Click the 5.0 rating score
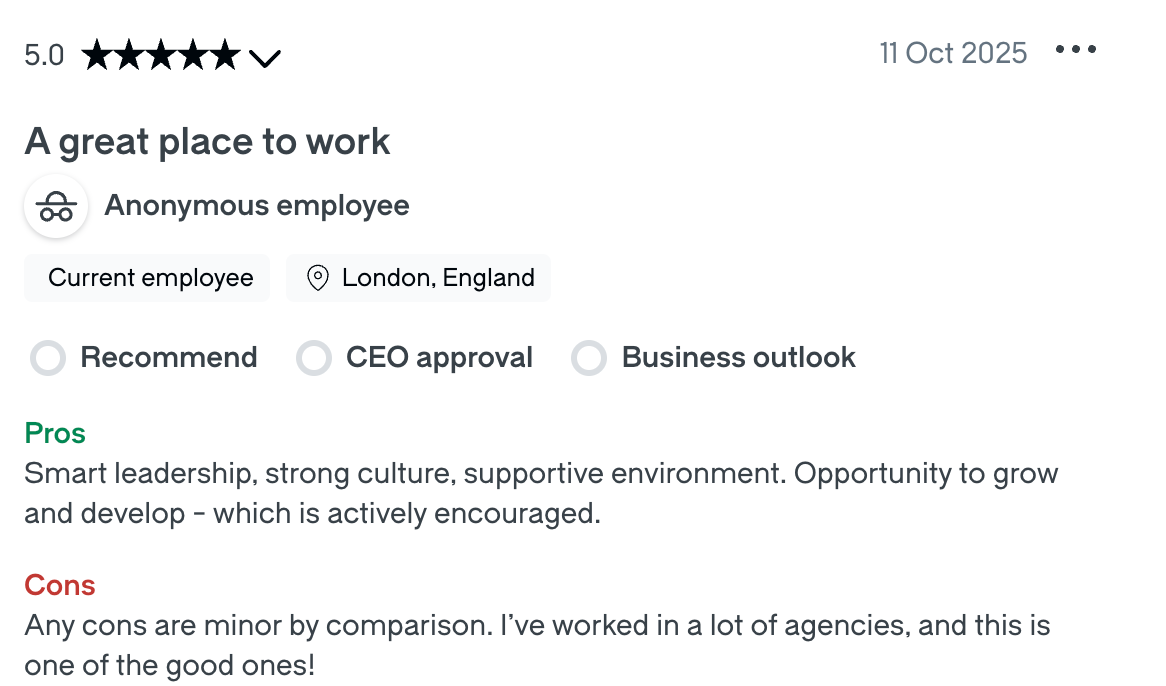1166x686 pixels. click(x=42, y=55)
